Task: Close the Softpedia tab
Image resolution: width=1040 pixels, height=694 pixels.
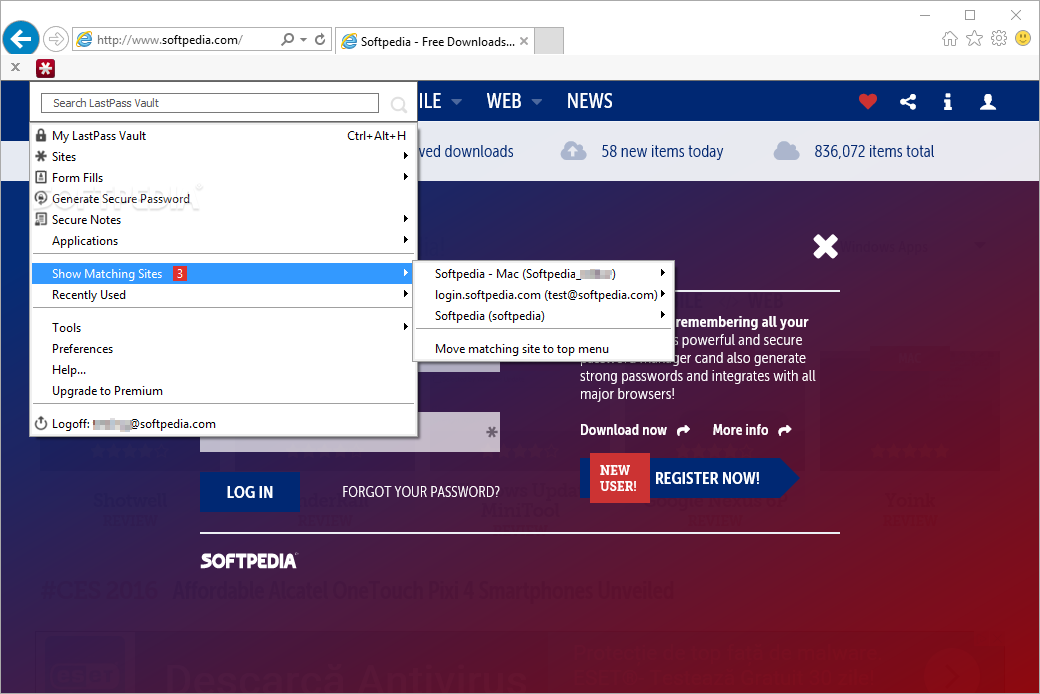Action: 524,41
